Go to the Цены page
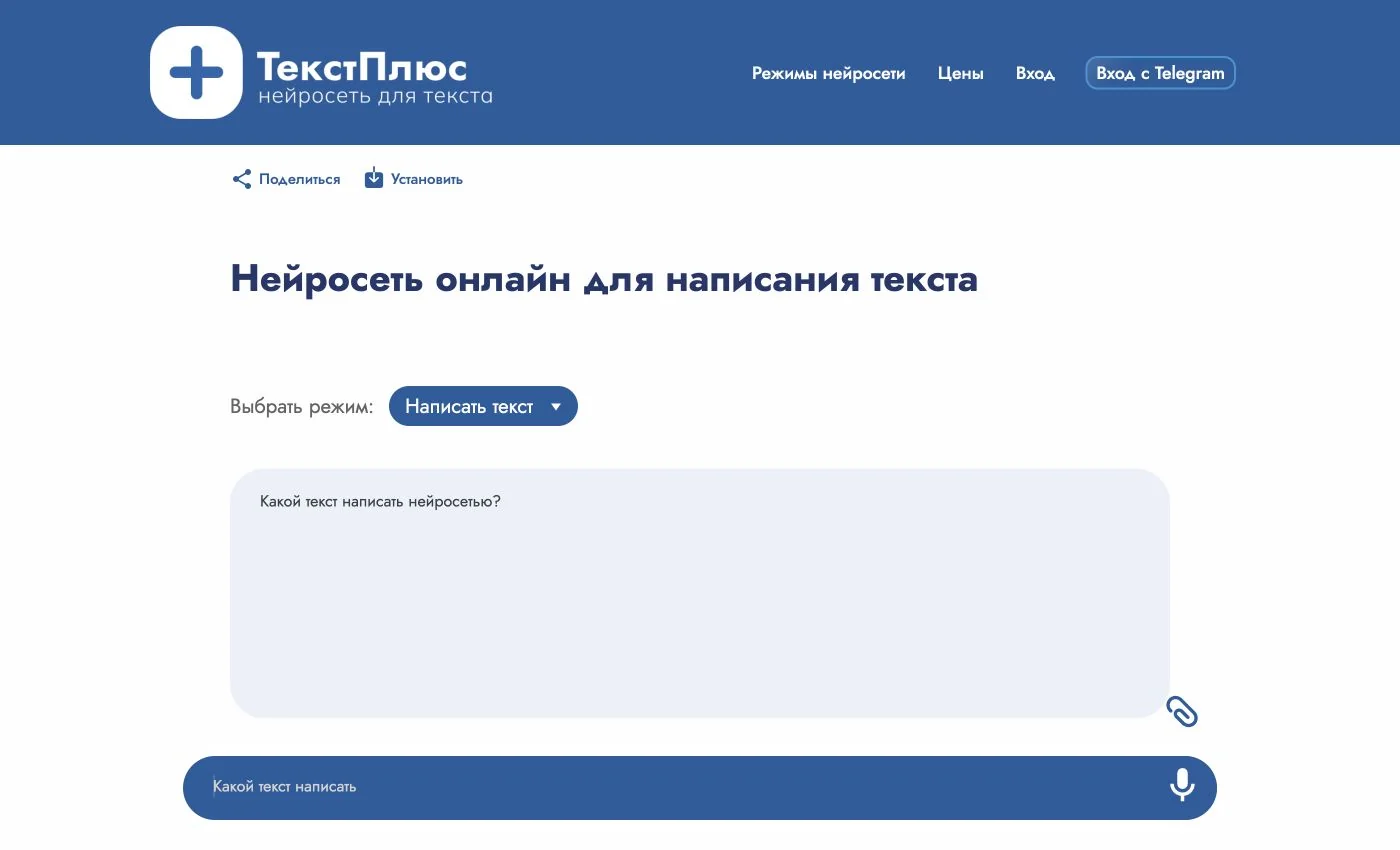Image resolution: width=1400 pixels, height=850 pixels. point(961,73)
